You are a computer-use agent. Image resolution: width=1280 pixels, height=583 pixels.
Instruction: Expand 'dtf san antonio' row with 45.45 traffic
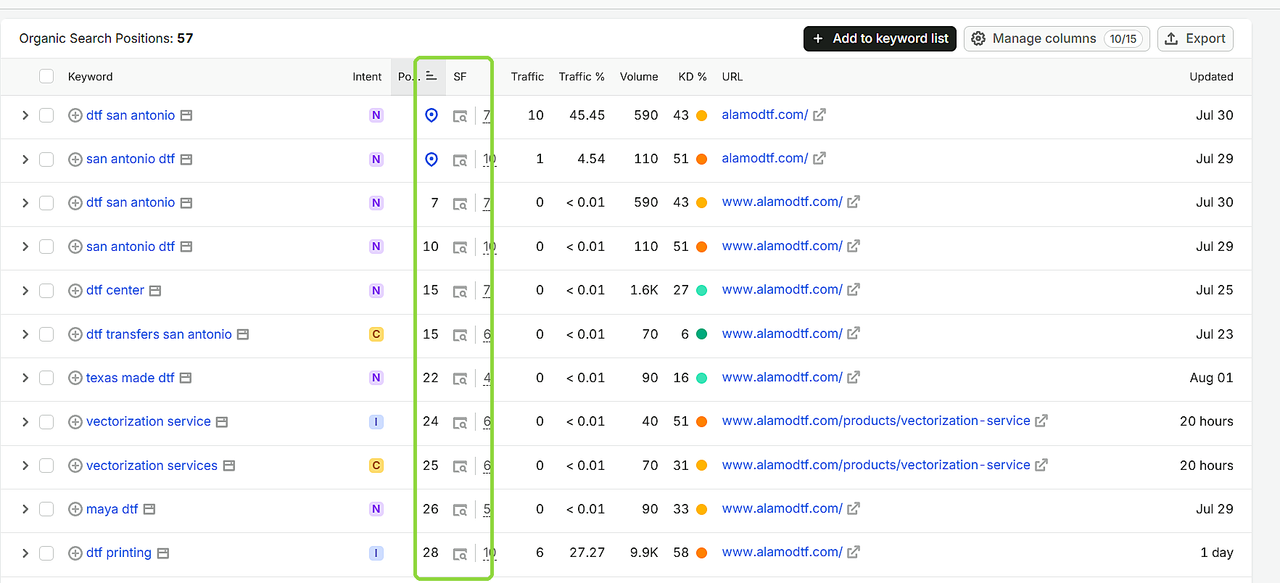tap(25, 116)
